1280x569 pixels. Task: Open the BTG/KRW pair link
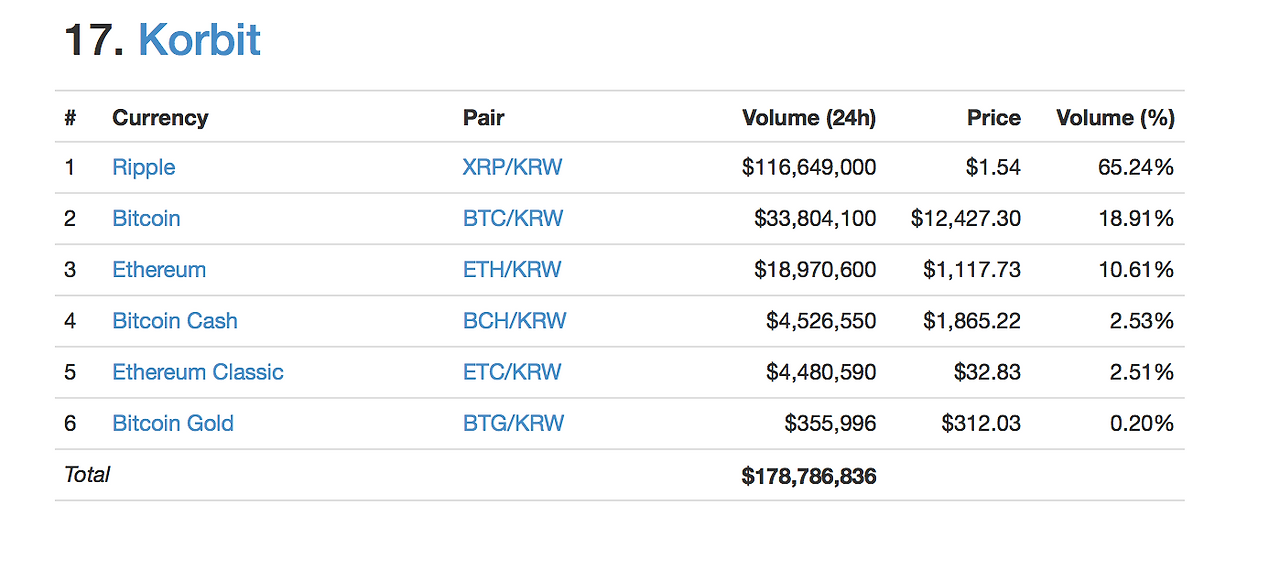[513, 423]
